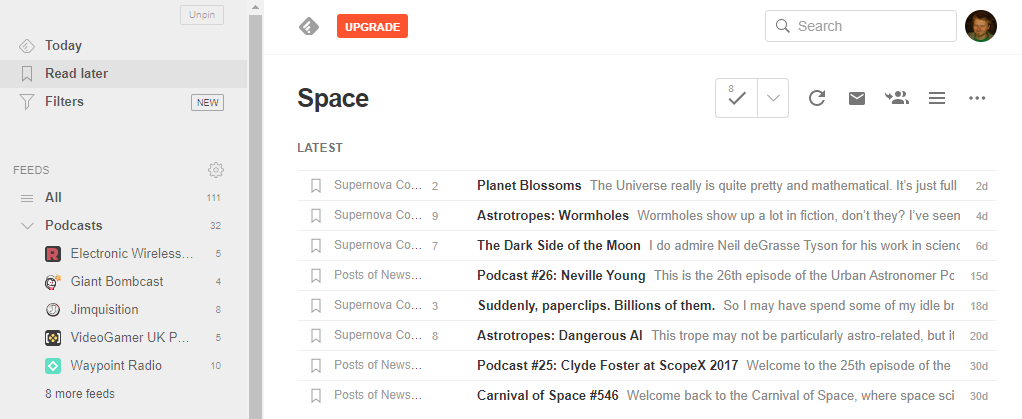The height and width of the screenshot is (419, 1022).
Task: Open the Read later section
Action: pyautogui.click(x=76, y=73)
